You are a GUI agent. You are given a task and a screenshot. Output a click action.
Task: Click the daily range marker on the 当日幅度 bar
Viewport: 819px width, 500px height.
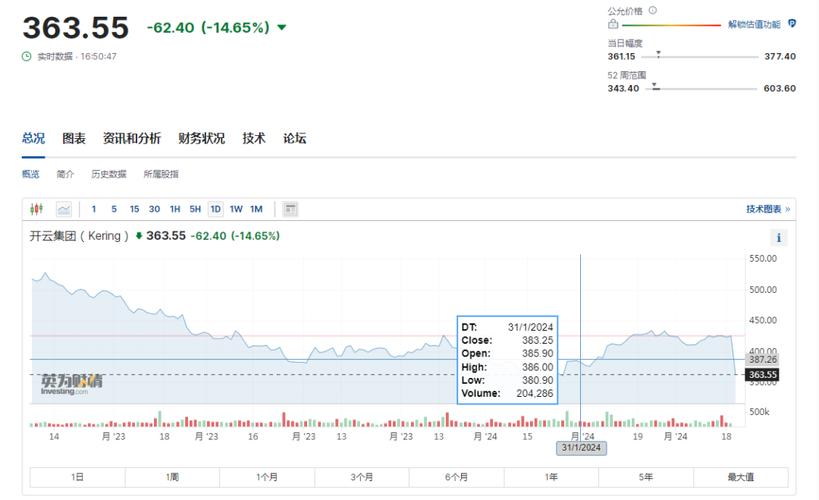658,54
